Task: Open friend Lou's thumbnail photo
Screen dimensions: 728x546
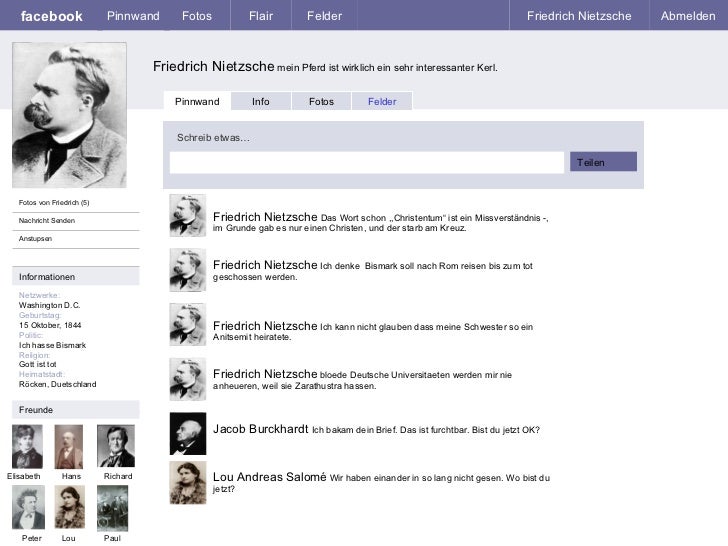Action: (x=70, y=507)
